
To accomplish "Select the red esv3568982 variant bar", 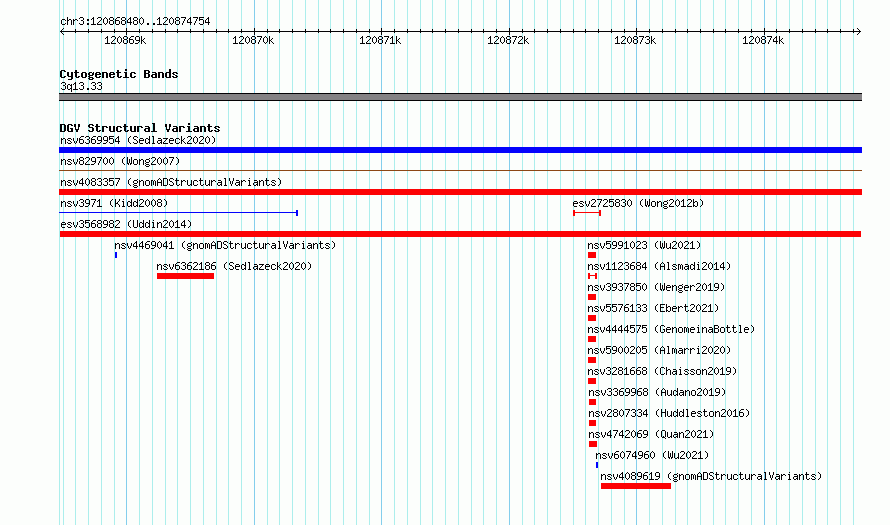I will [460, 234].
